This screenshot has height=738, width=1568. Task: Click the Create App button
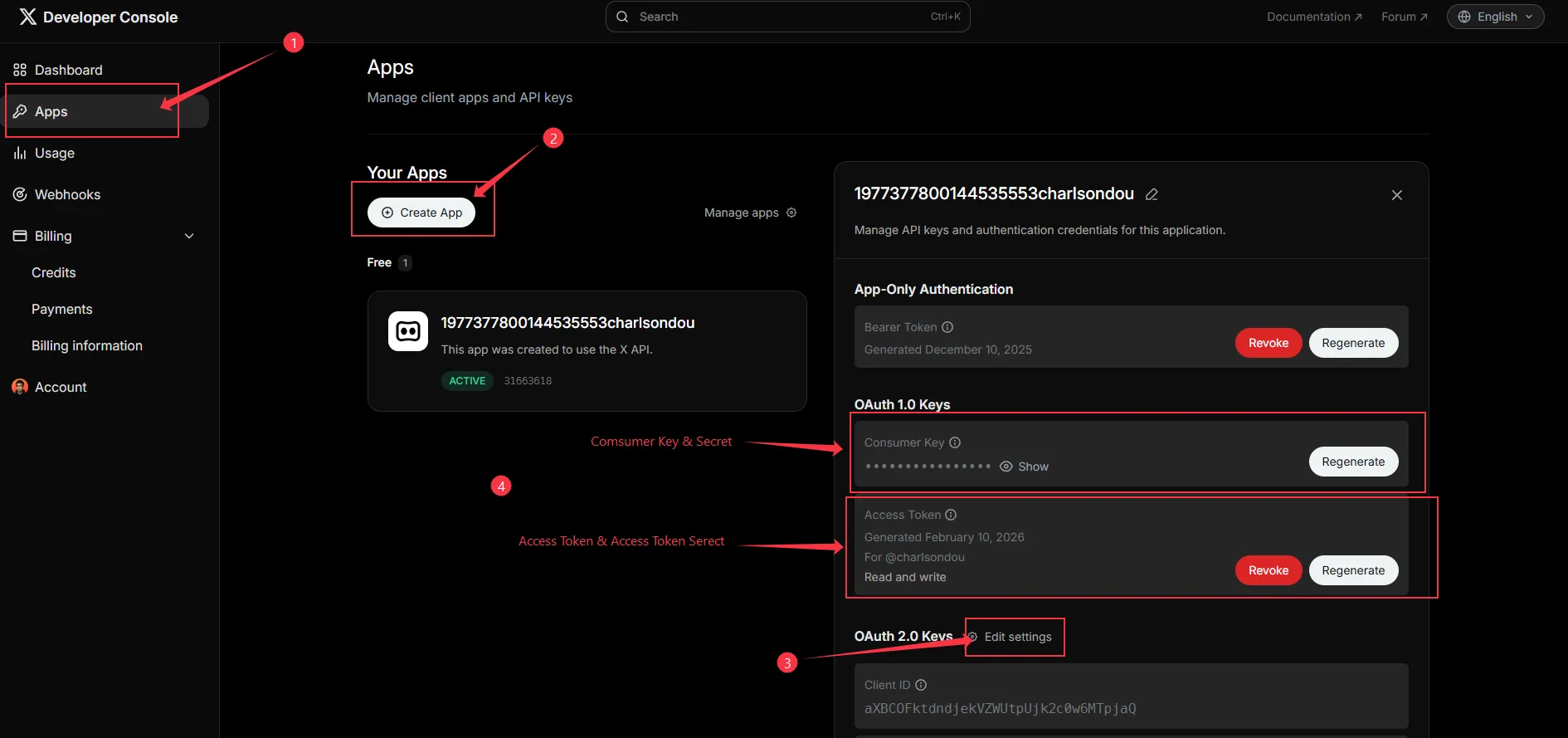(x=421, y=213)
